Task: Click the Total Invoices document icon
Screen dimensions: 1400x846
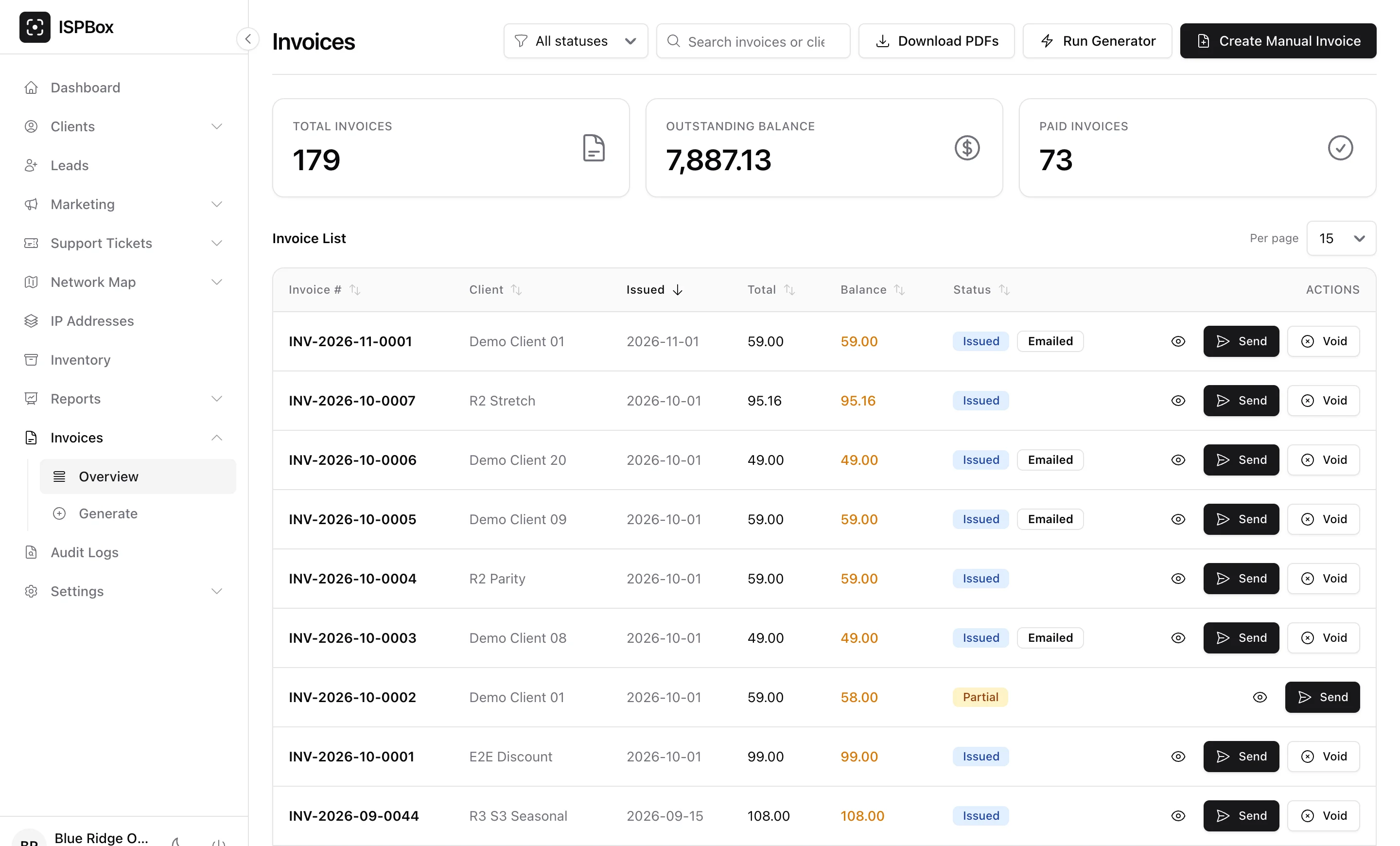Action: point(594,148)
